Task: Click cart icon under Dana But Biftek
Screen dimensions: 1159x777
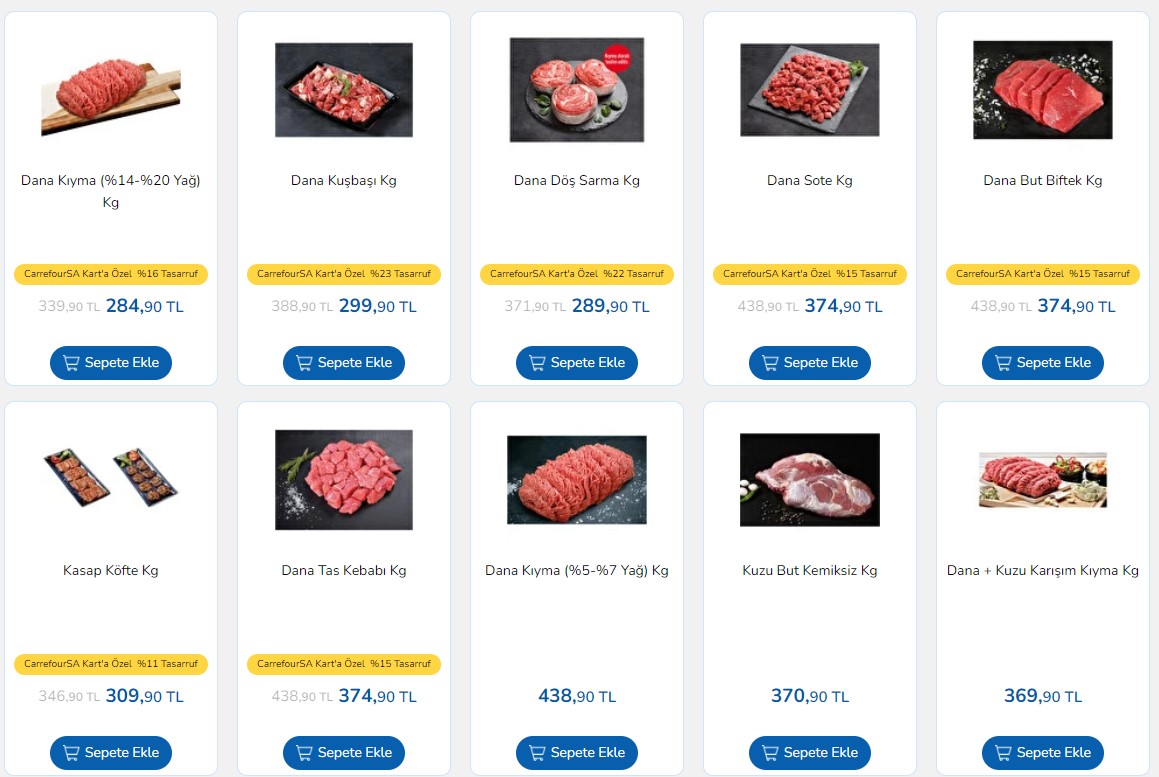Action: coord(1002,363)
